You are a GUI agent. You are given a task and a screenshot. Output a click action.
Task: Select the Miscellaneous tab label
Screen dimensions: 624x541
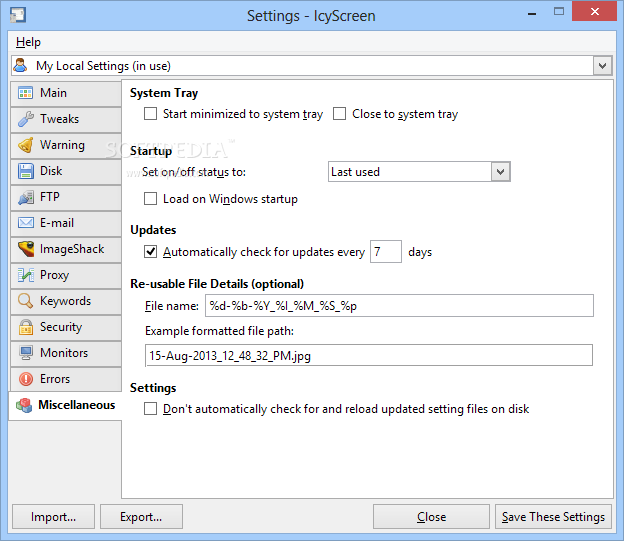click(77, 405)
